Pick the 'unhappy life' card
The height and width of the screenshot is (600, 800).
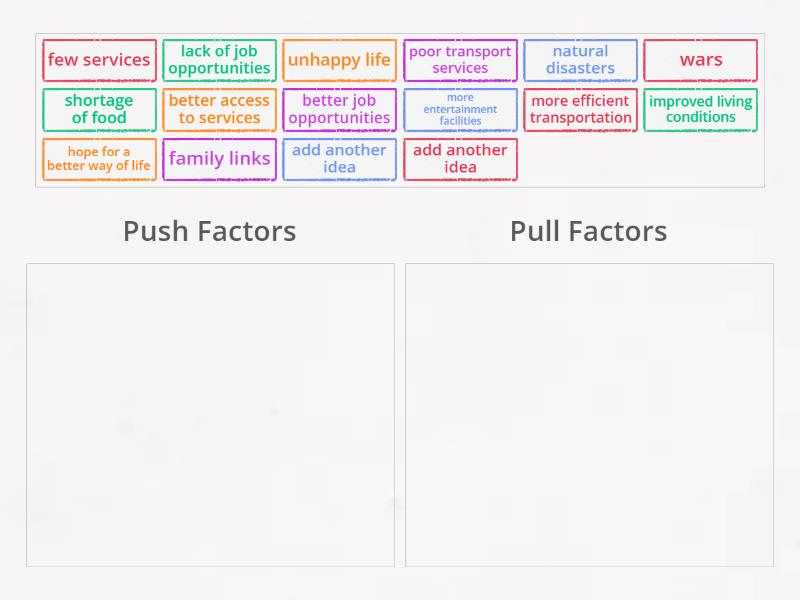pyautogui.click(x=339, y=60)
